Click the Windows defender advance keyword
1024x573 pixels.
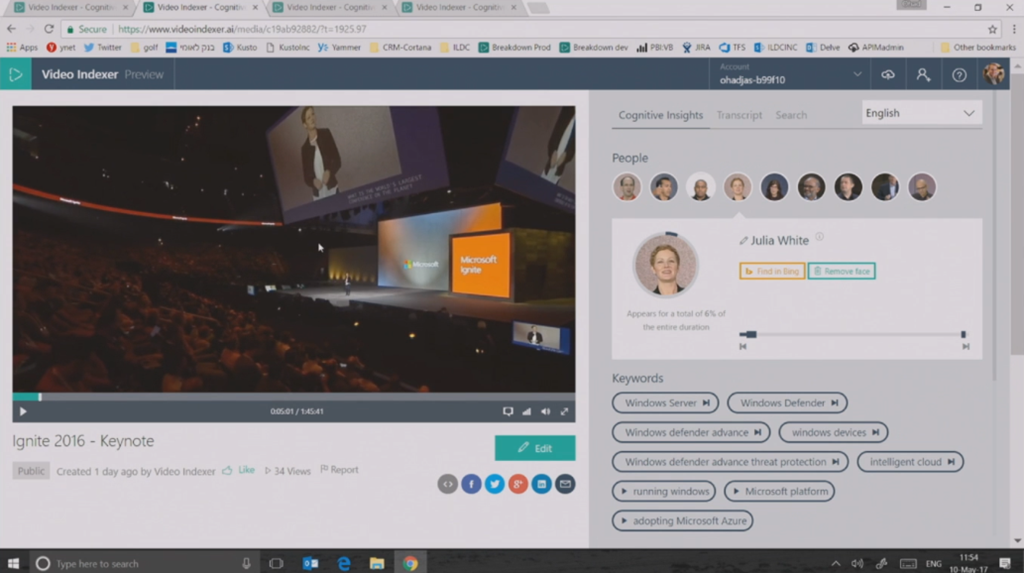691,433
